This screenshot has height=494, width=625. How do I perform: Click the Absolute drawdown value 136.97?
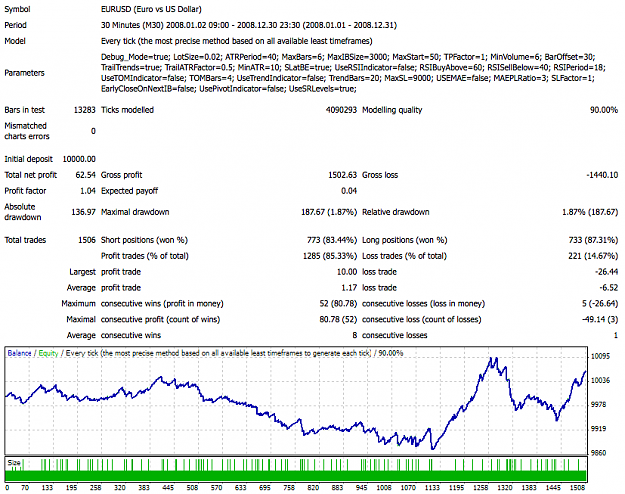(83, 212)
